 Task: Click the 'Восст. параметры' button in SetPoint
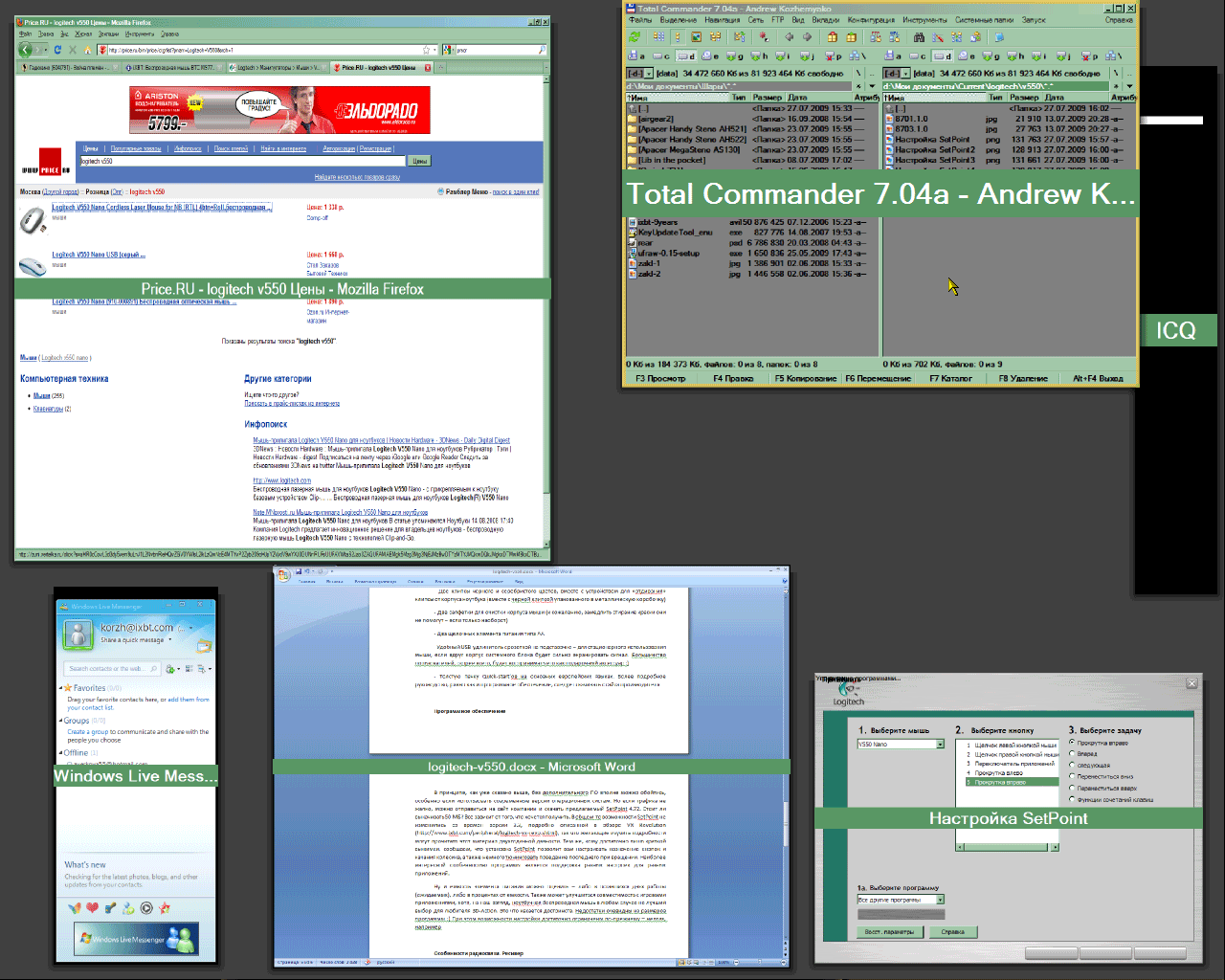pyautogui.click(x=890, y=931)
